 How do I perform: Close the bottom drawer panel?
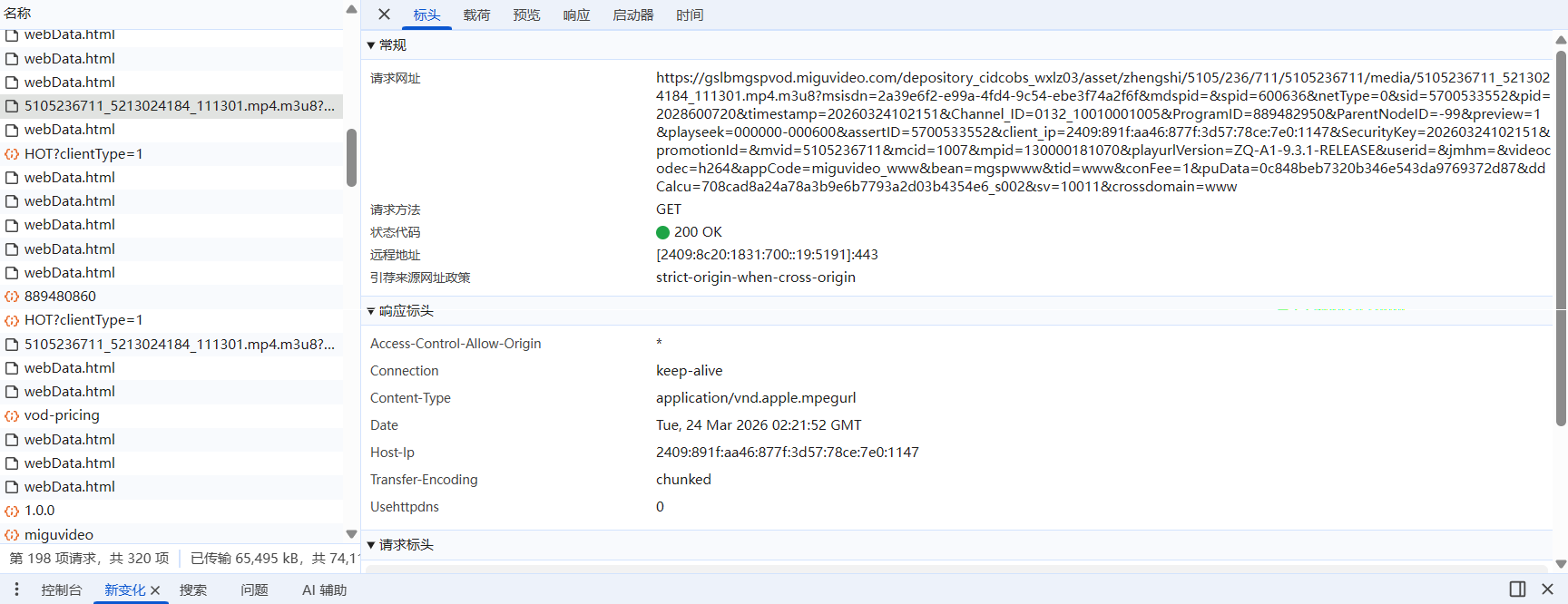point(1547,589)
